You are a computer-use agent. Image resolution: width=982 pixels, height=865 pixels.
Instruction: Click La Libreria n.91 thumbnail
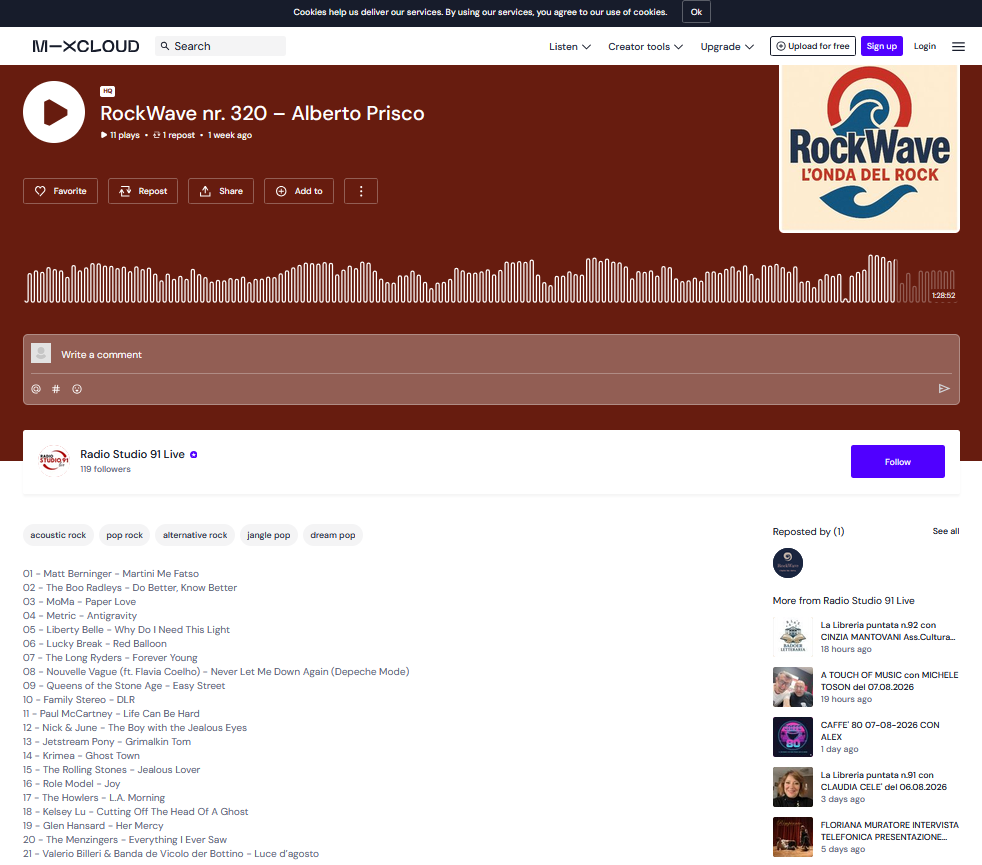pyautogui.click(x=793, y=787)
